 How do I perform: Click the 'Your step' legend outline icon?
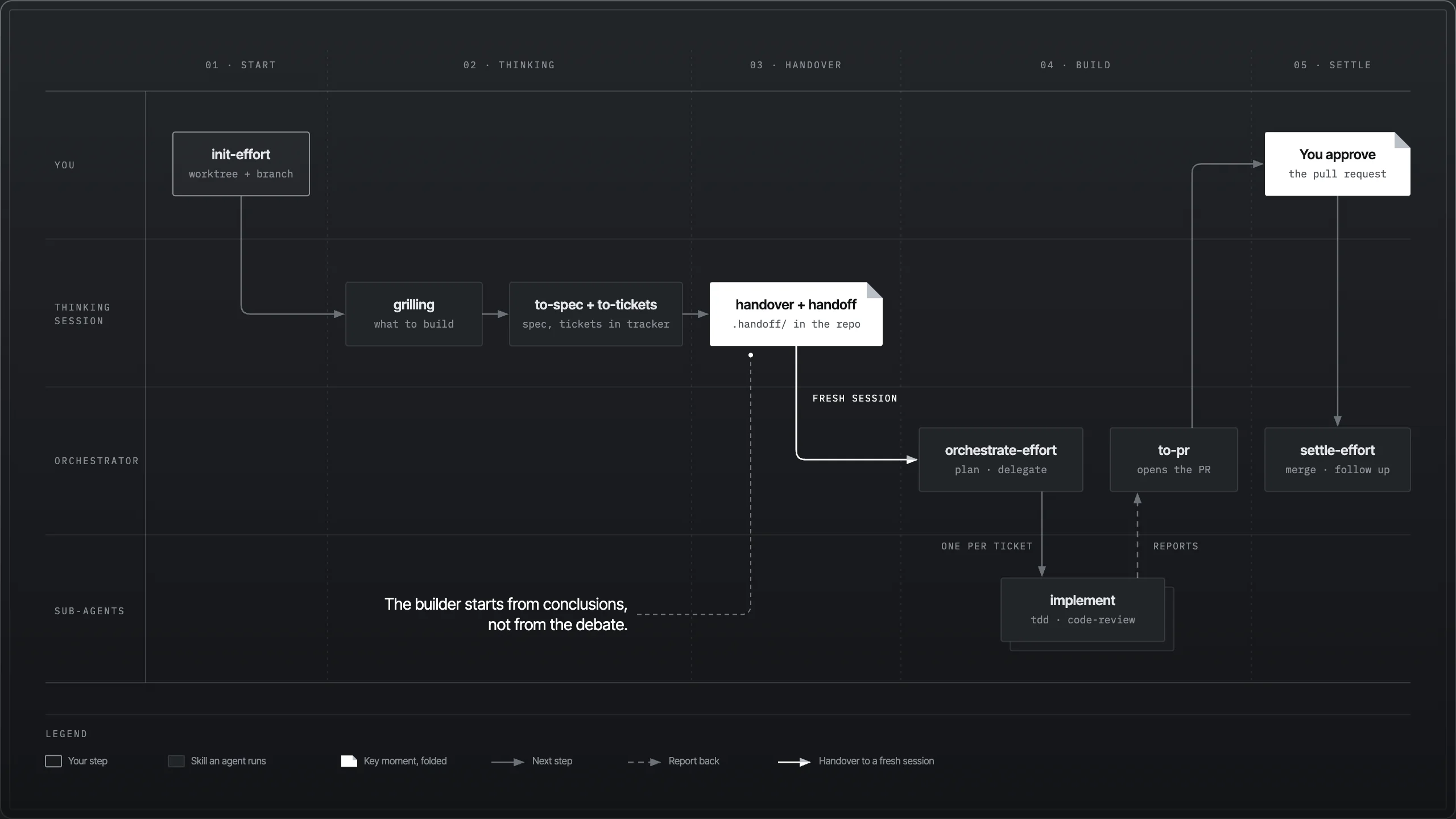pos(53,761)
